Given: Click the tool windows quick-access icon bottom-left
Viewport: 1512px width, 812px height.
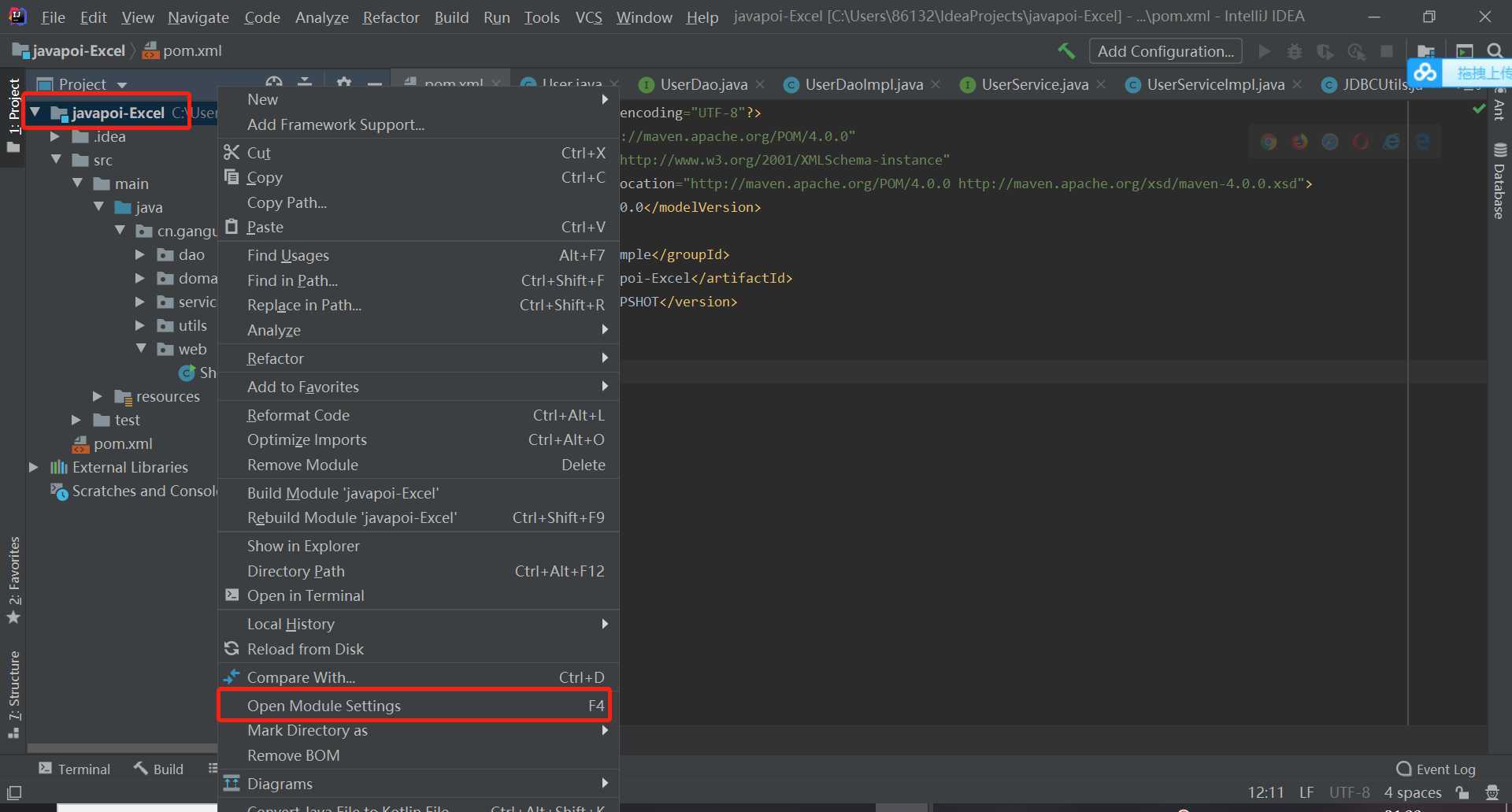Looking at the screenshot, I should pos(14,793).
